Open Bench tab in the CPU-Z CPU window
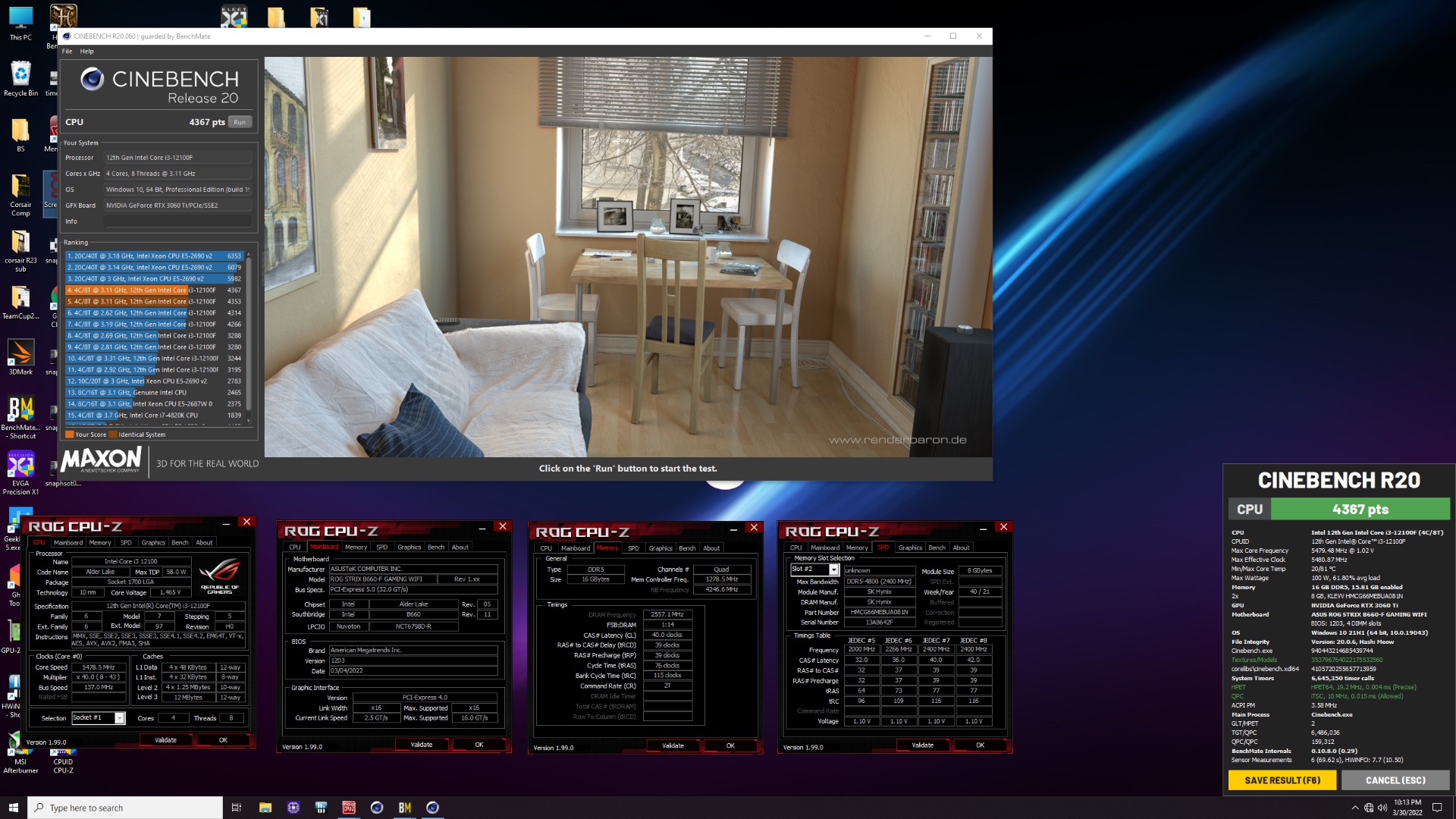 pyautogui.click(x=180, y=543)
